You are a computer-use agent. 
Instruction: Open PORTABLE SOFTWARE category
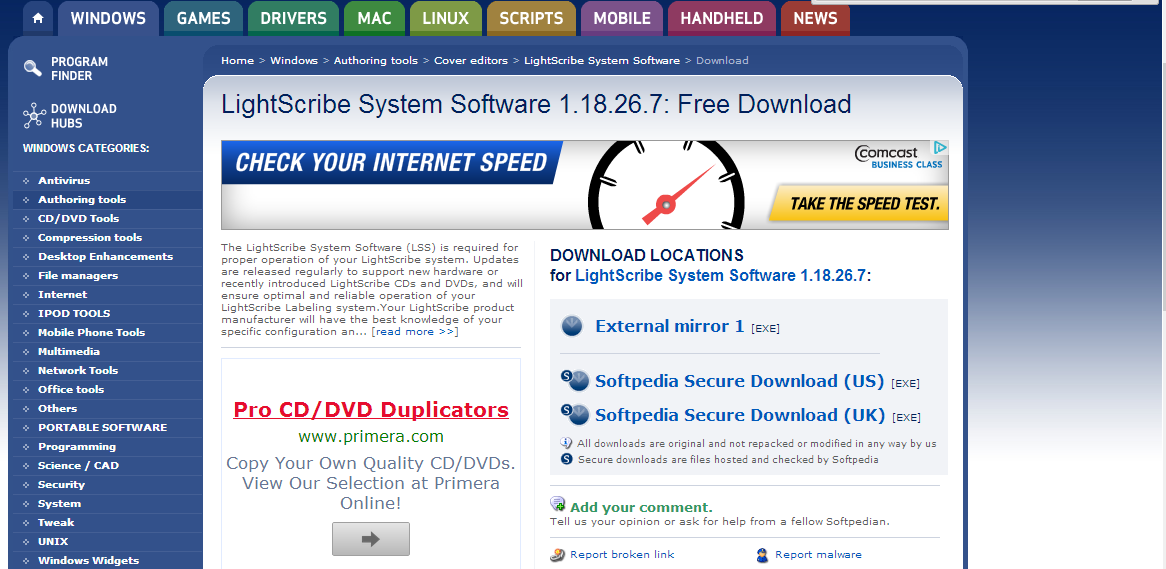click(x=103, y=427)
